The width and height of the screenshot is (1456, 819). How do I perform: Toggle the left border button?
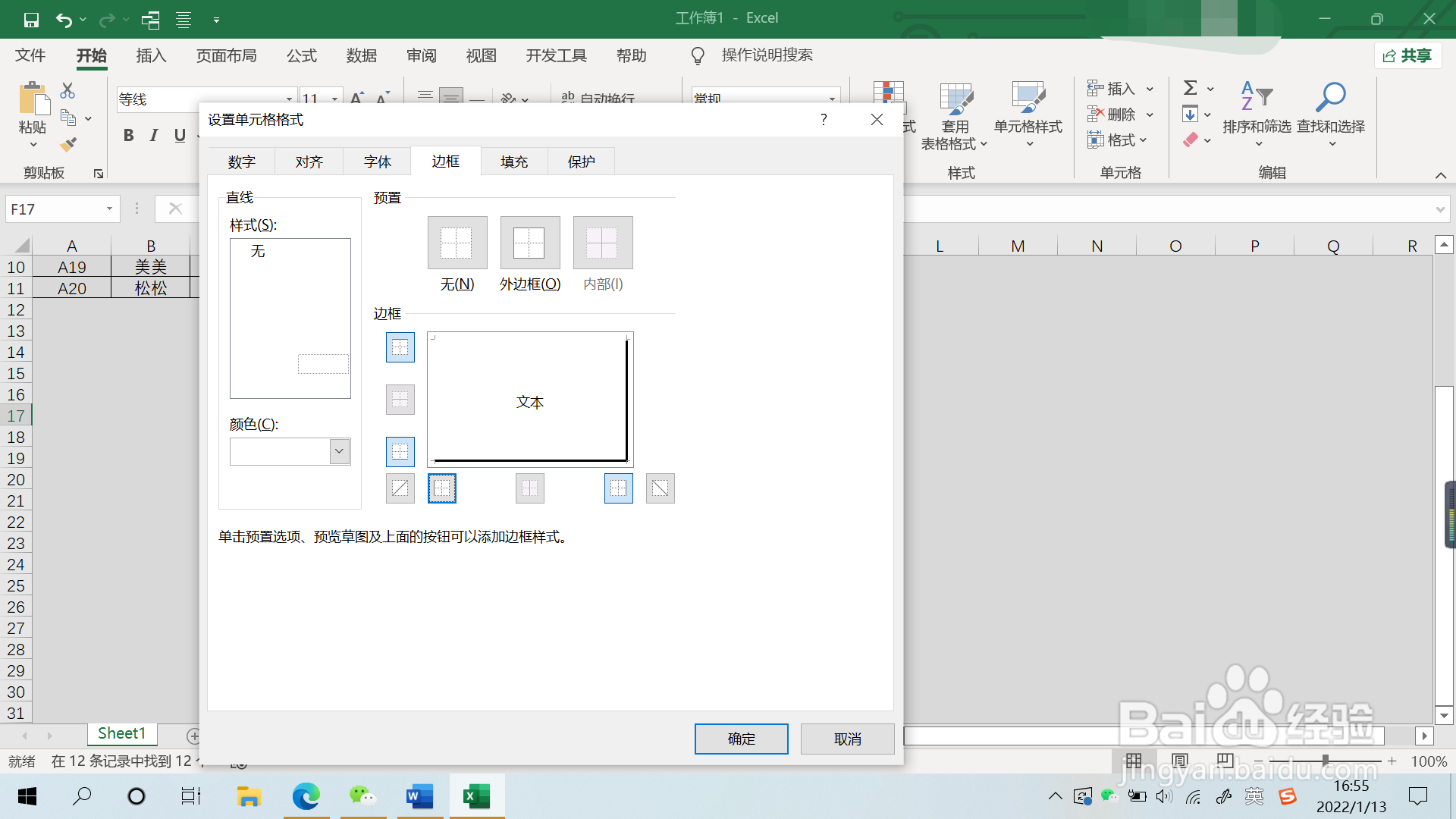coord(442,488)
